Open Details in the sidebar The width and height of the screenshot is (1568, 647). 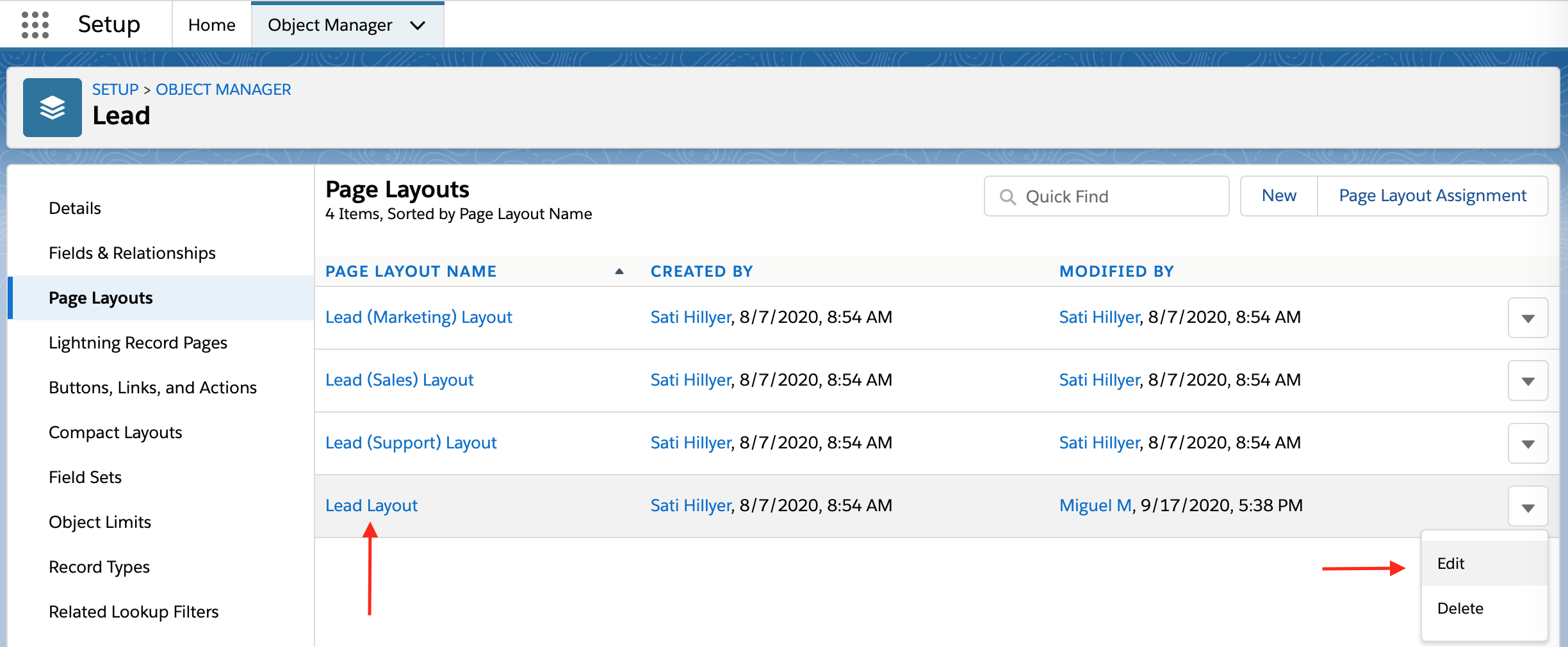(75, 208)
